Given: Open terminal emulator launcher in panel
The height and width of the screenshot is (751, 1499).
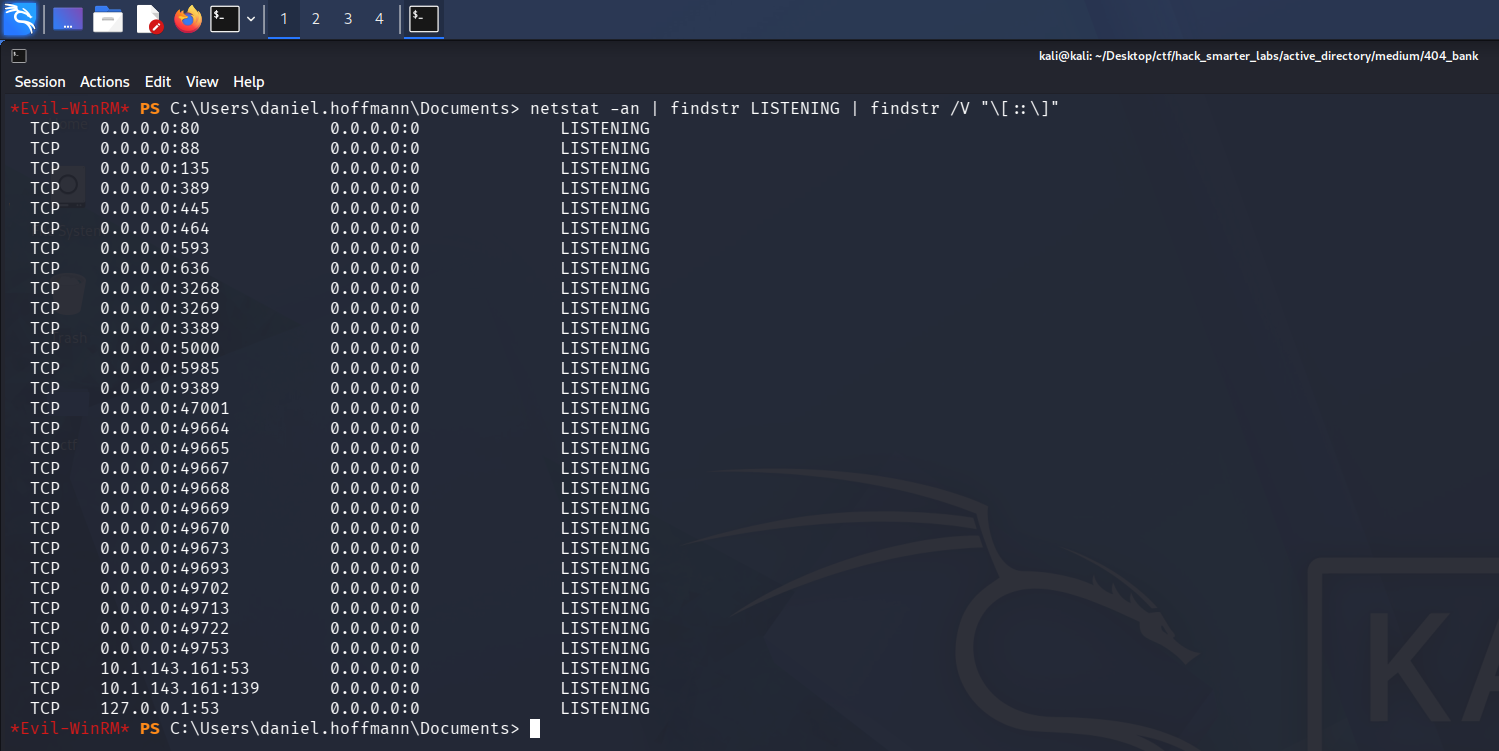Looking at the screenshot, I should pos(225,18).
